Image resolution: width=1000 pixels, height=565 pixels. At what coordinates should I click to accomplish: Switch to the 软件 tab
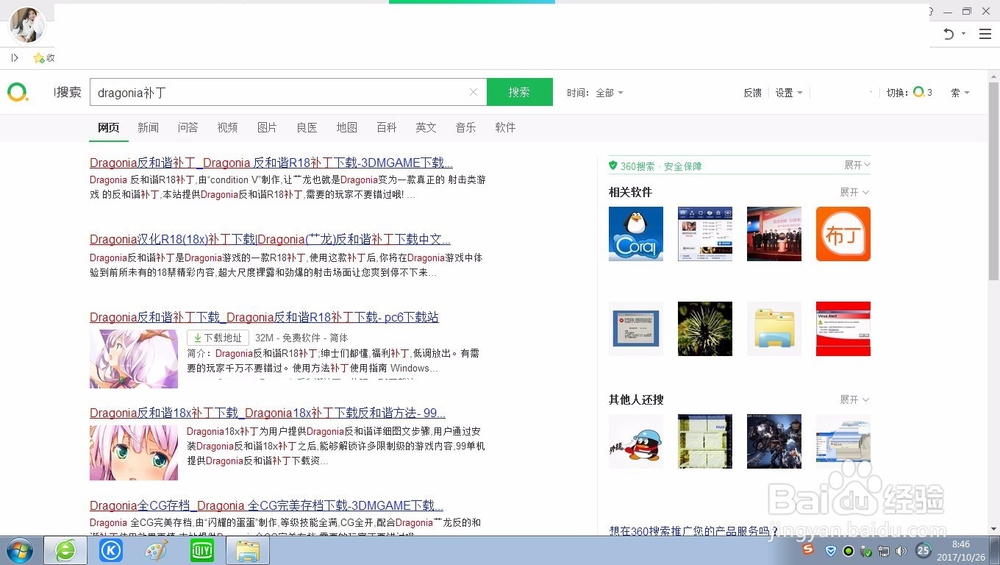click(x=505, y=128)
